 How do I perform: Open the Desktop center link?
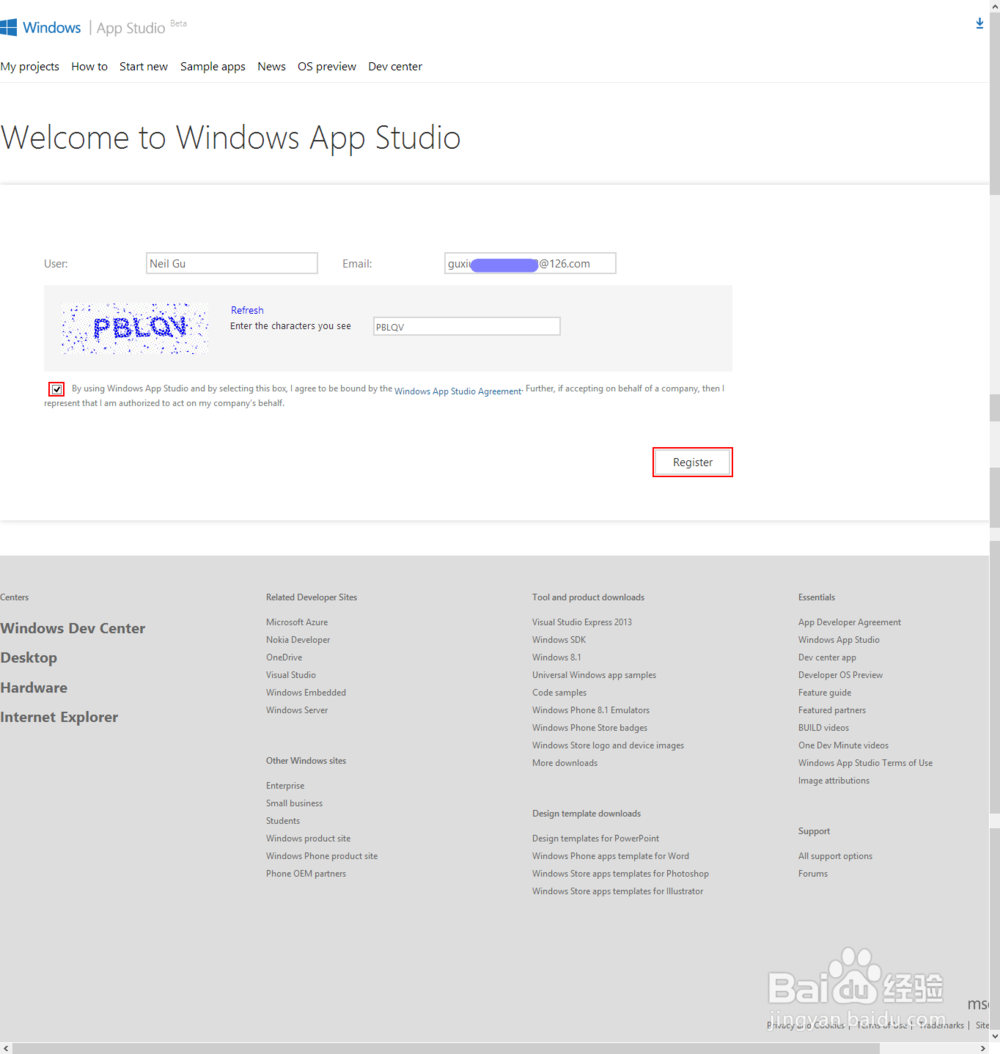point(28,658)
